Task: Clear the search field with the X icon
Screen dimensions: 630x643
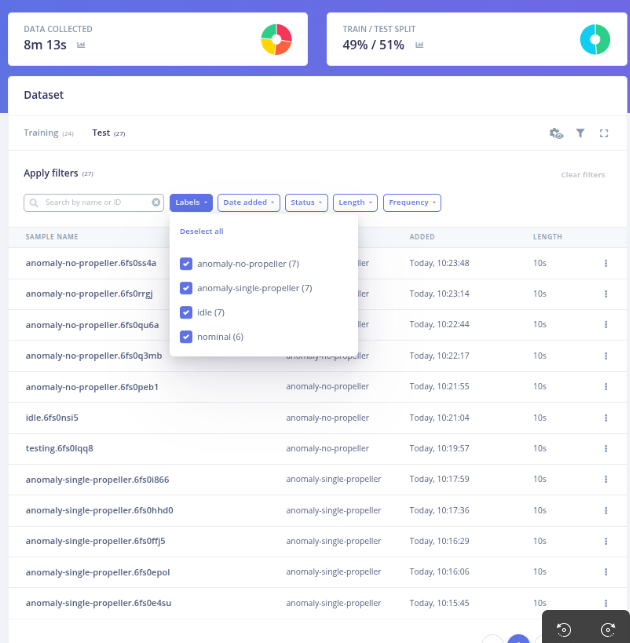Action: (x=156, y=202)
